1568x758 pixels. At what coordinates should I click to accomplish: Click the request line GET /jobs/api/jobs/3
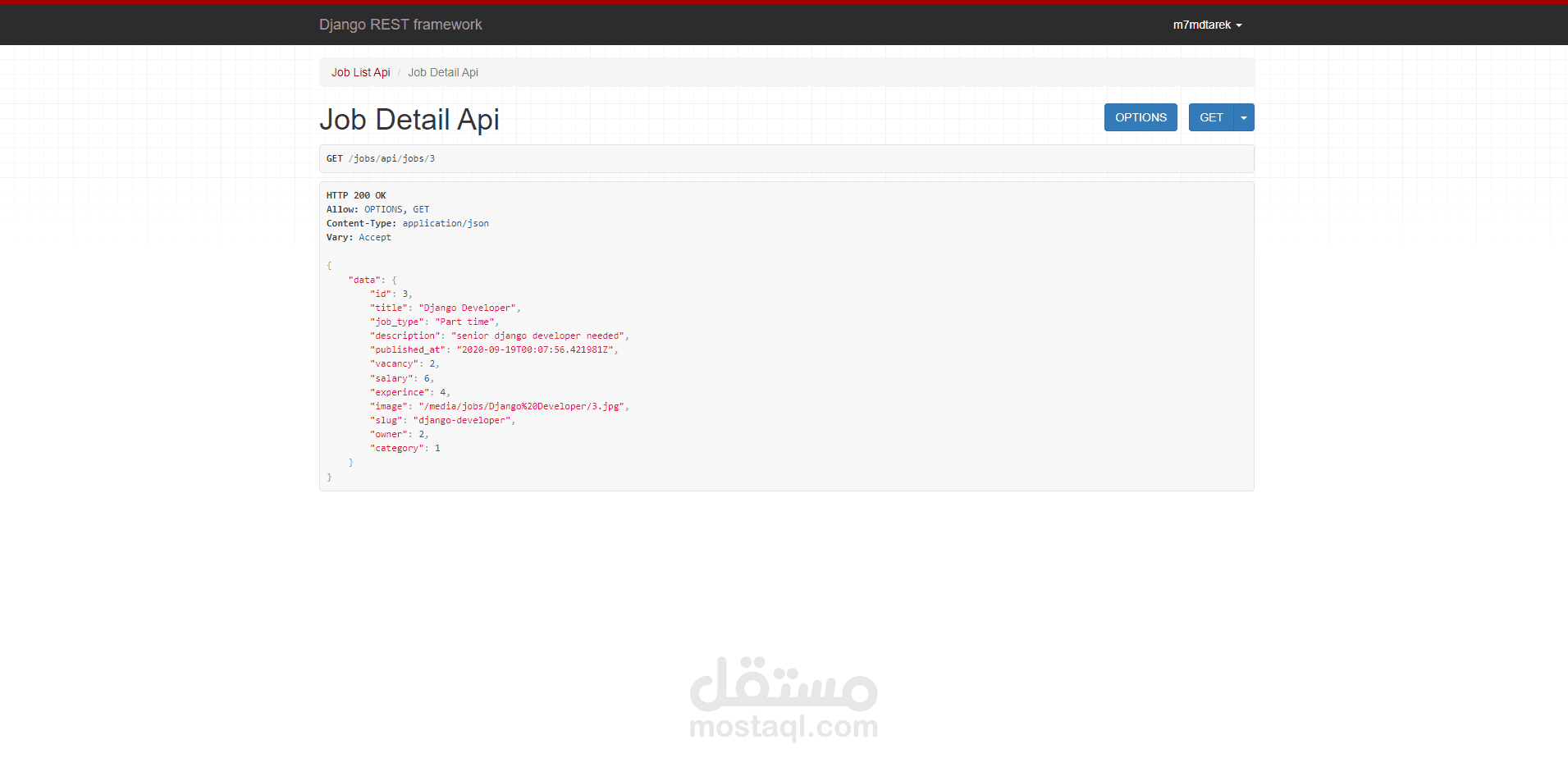pyautogui.click(x=381, y=158)
